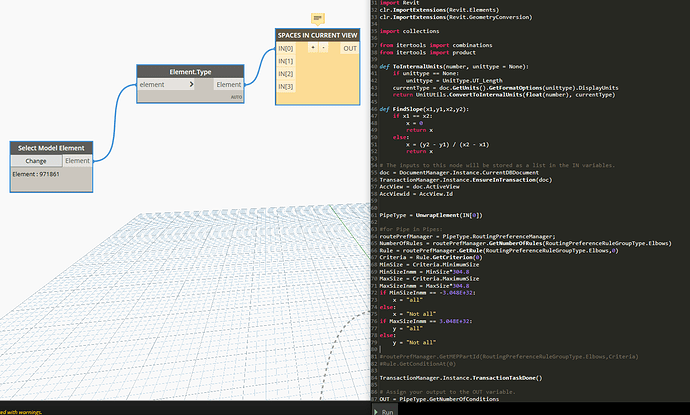Click the 'OUT = PipeType.GetNumberOfConditions' line
This screenshot has width=690, height=415.
[x=439, y=399]
